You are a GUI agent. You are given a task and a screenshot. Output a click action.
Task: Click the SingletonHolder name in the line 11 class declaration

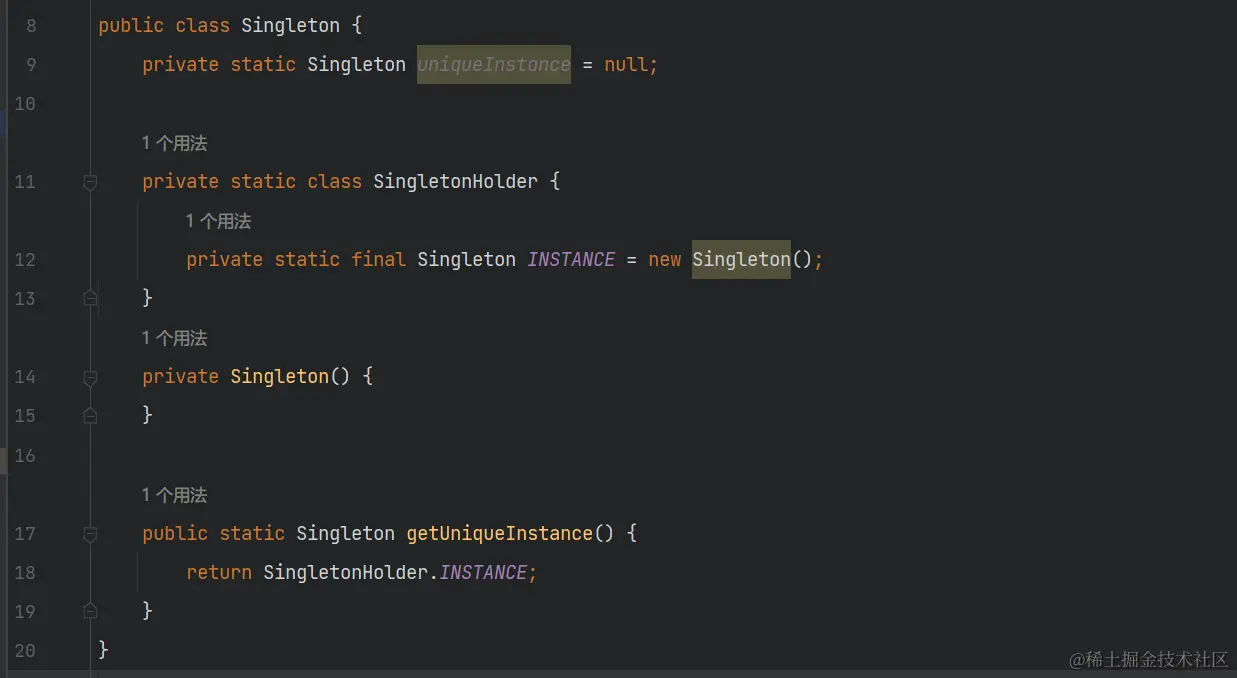[456, 182]
